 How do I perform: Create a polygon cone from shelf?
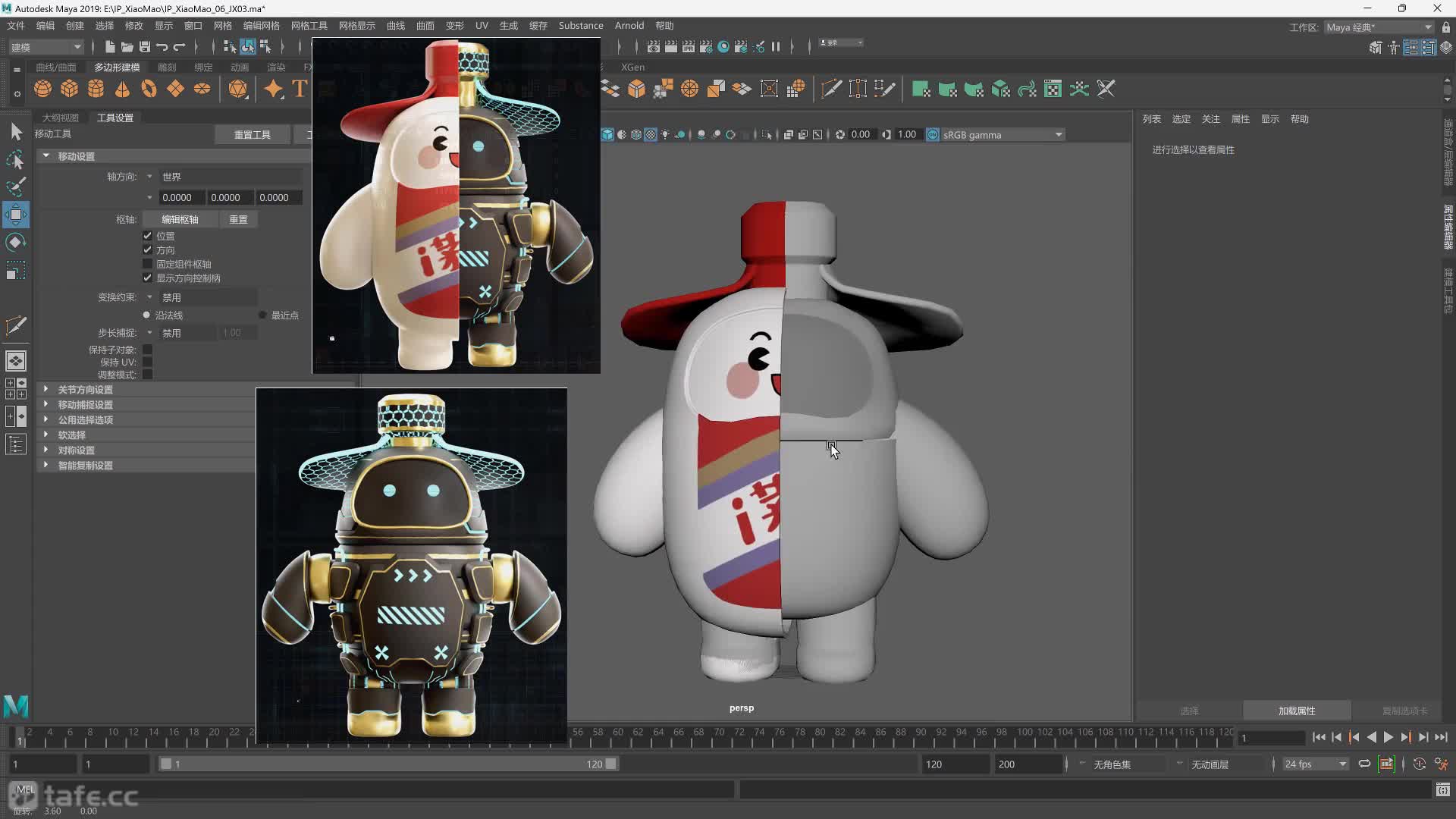click(122, 89)
